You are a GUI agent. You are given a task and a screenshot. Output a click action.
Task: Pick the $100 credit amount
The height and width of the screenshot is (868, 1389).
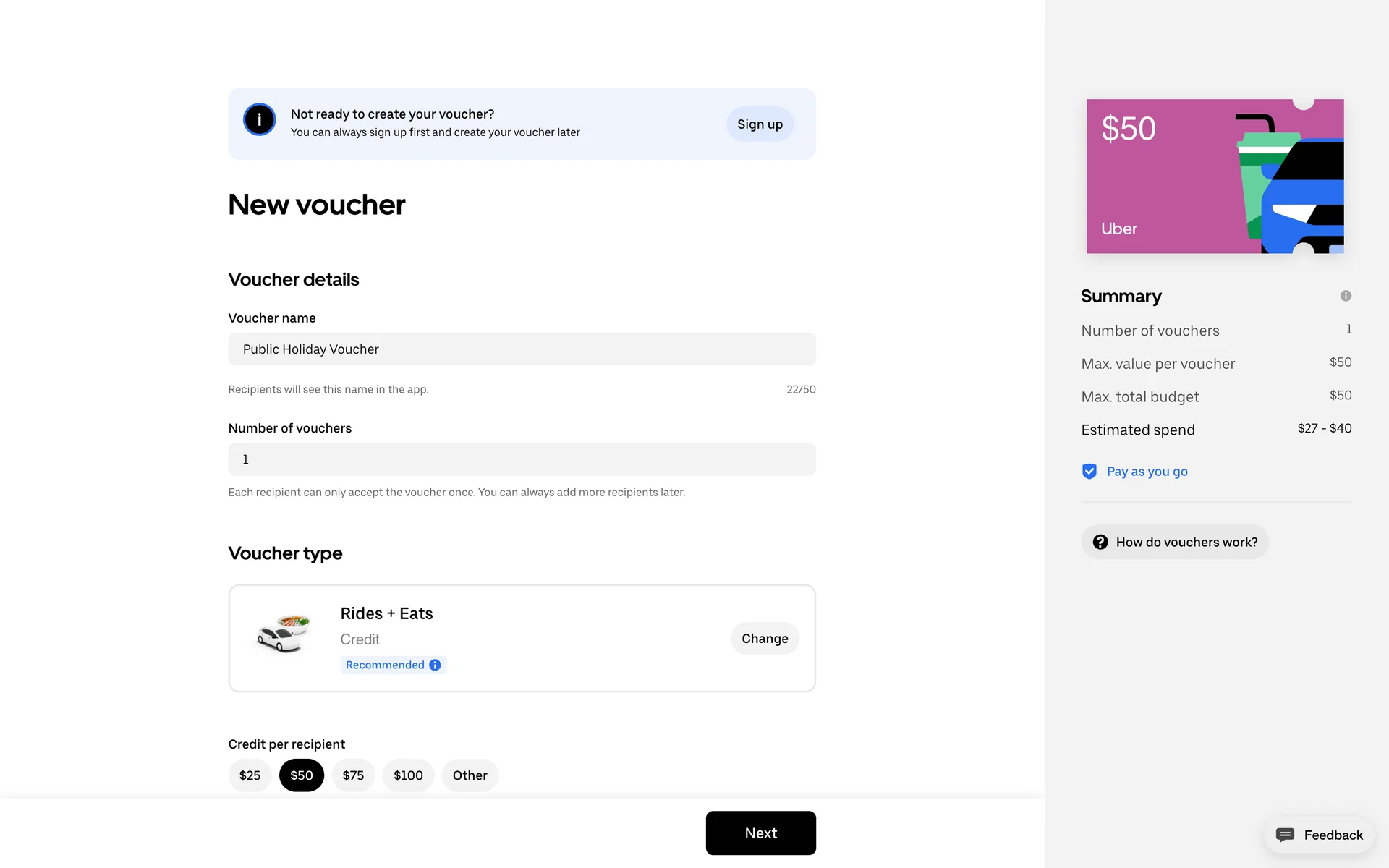pyautogui.click(x=408, y=775)
